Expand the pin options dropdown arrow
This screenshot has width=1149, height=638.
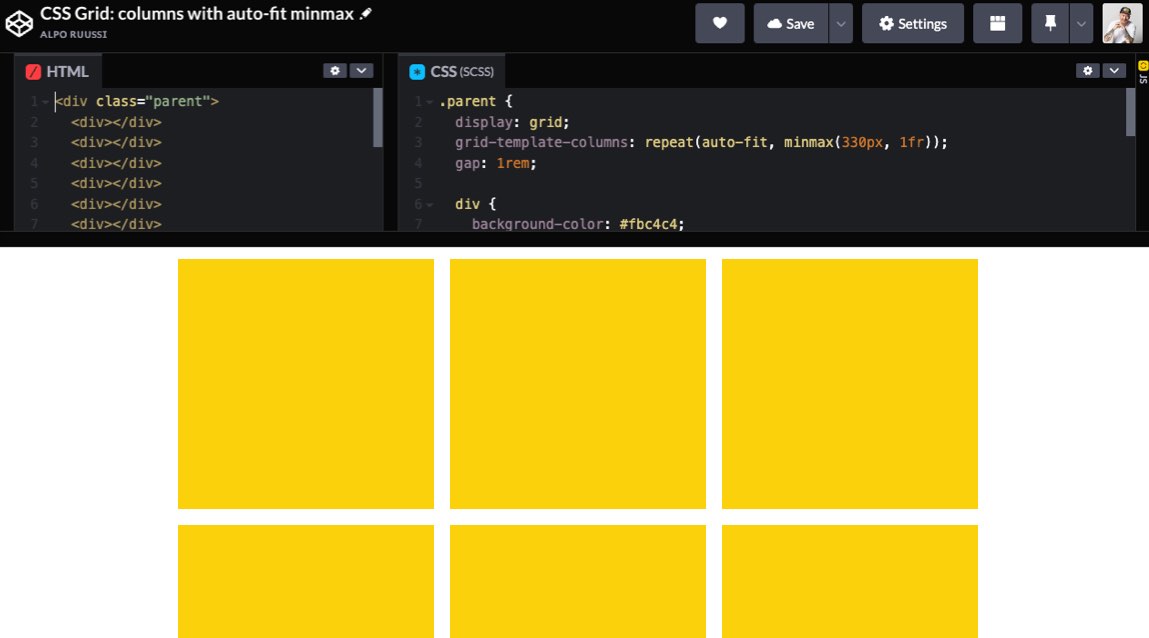tap(1081, 23)
